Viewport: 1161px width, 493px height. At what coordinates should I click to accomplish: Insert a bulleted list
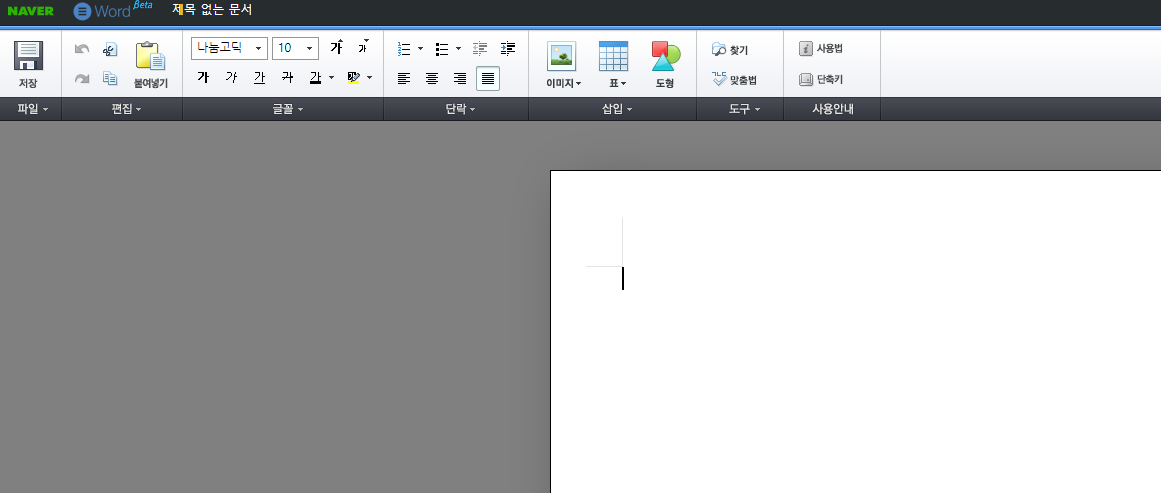pos(442,49)
